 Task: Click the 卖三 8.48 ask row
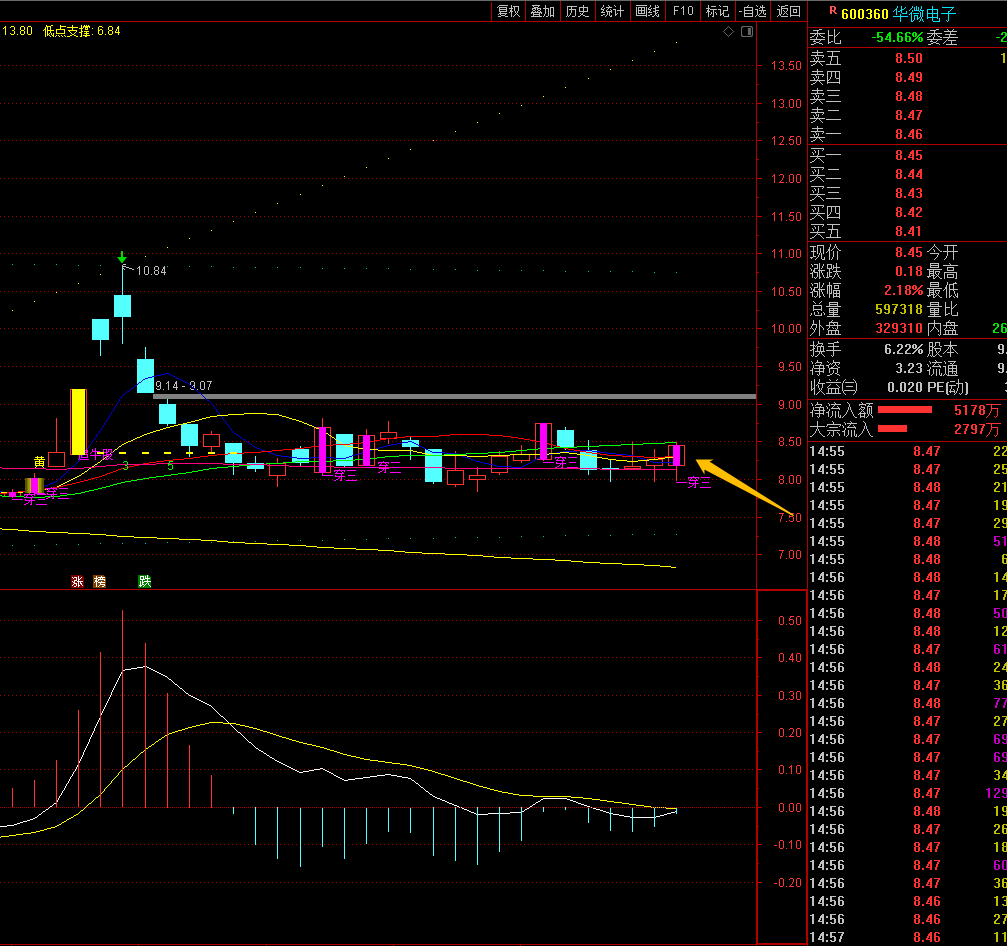[907, 96]
